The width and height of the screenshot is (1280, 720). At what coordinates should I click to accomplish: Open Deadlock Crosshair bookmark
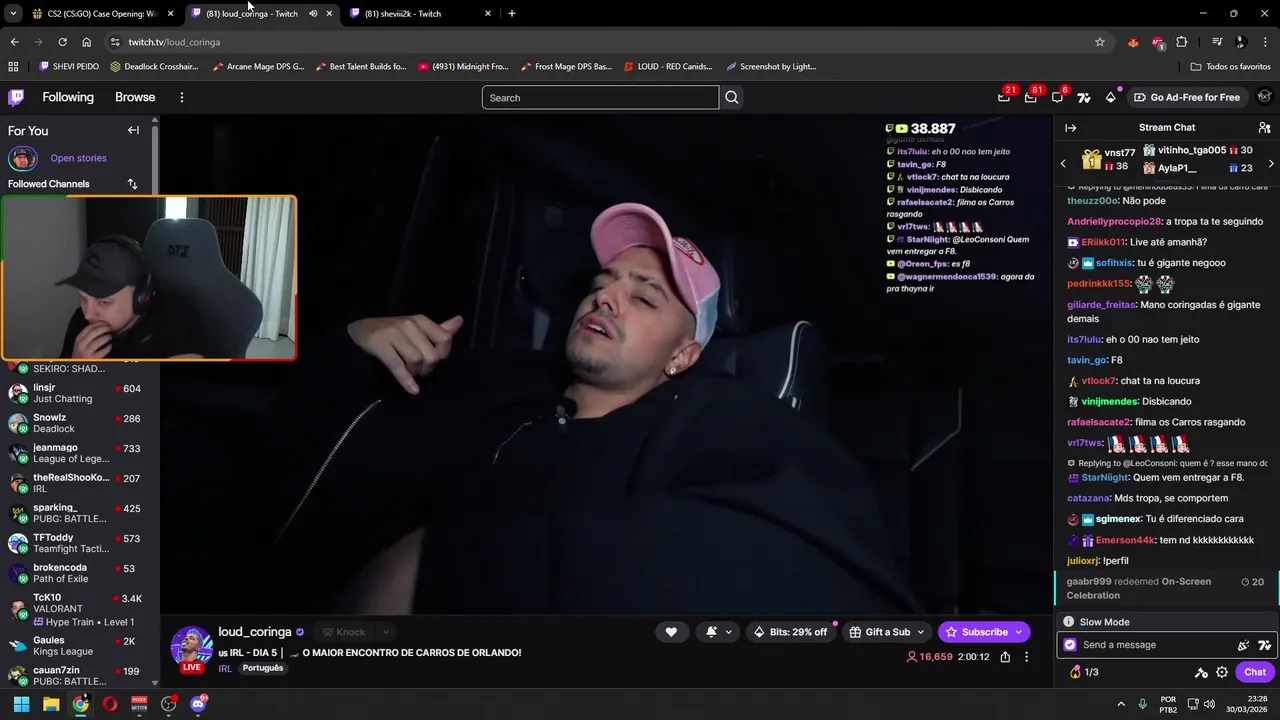tap(154, 66)
